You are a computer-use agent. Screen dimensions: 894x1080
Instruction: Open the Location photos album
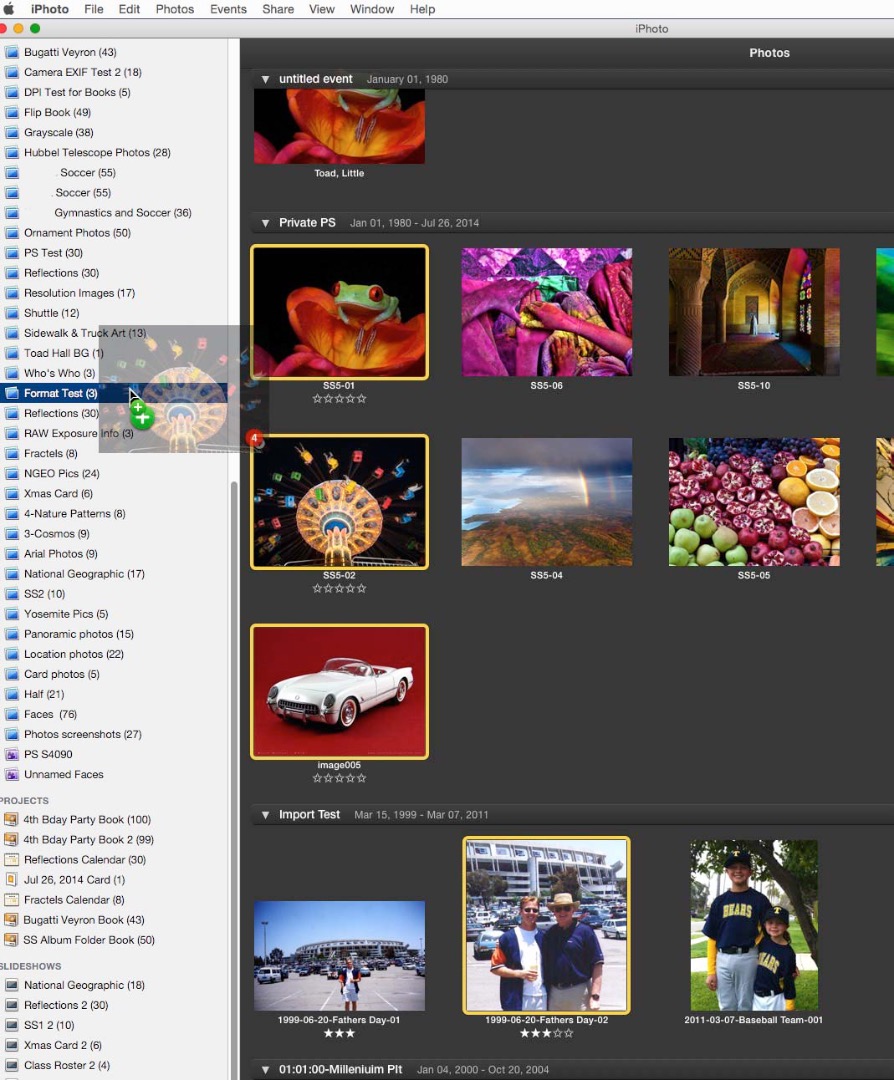114,654
